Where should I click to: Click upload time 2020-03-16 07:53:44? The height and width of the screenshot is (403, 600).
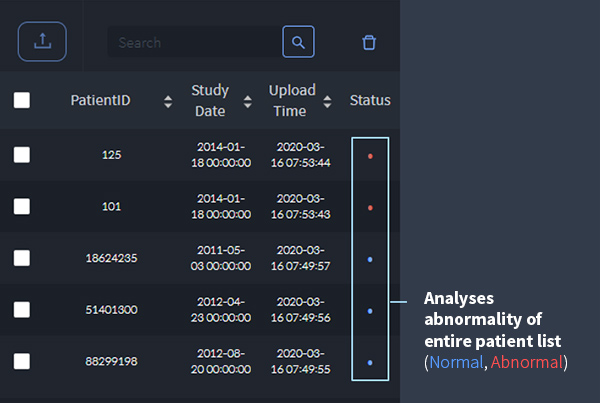301,155
